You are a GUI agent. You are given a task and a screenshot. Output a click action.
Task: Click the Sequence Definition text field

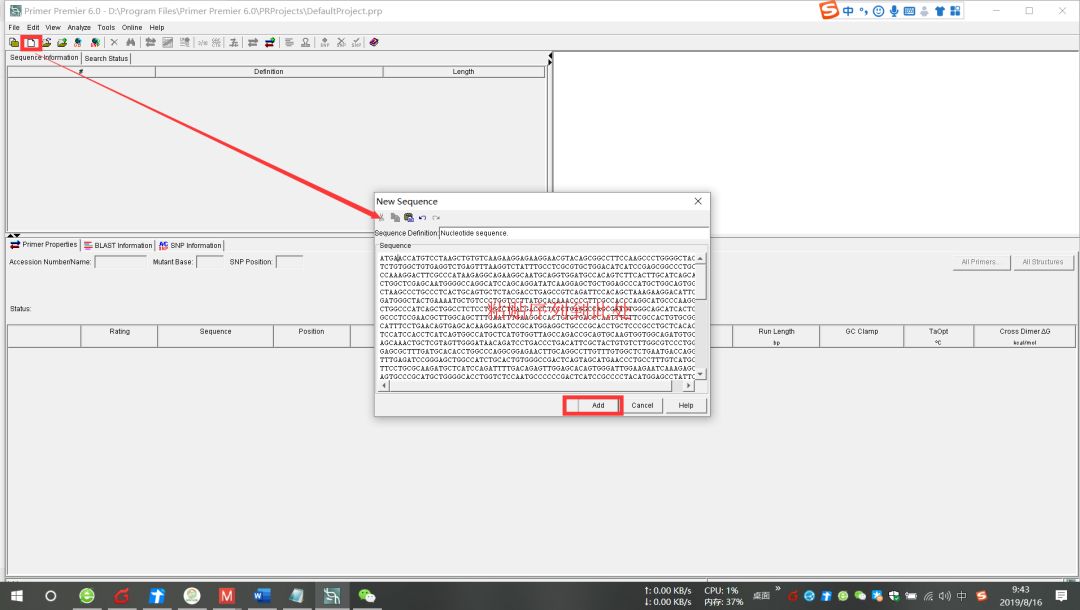(x=573, y=233)
